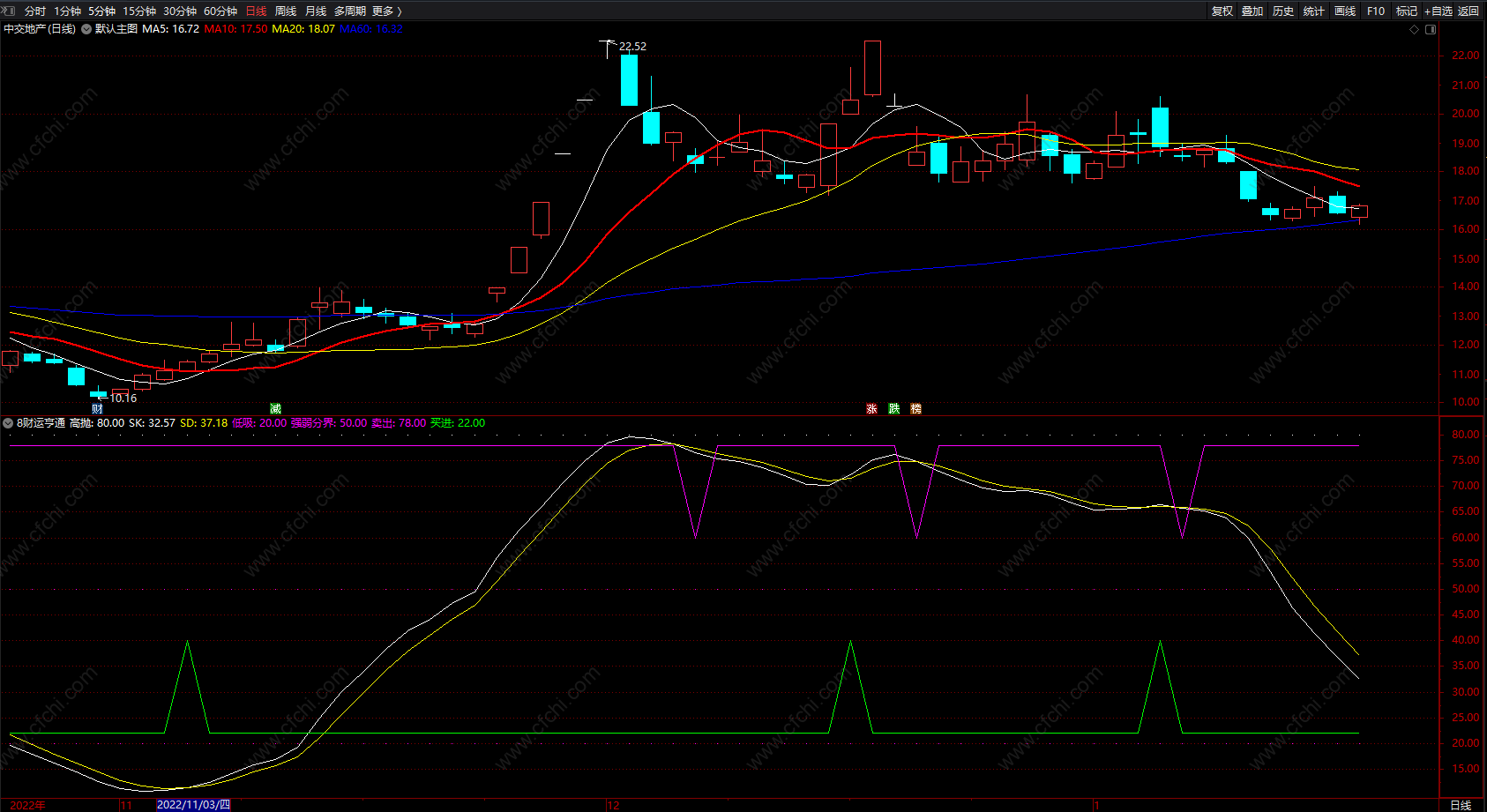Click the red MA10: 17.50 label

(x=235, y=29)
